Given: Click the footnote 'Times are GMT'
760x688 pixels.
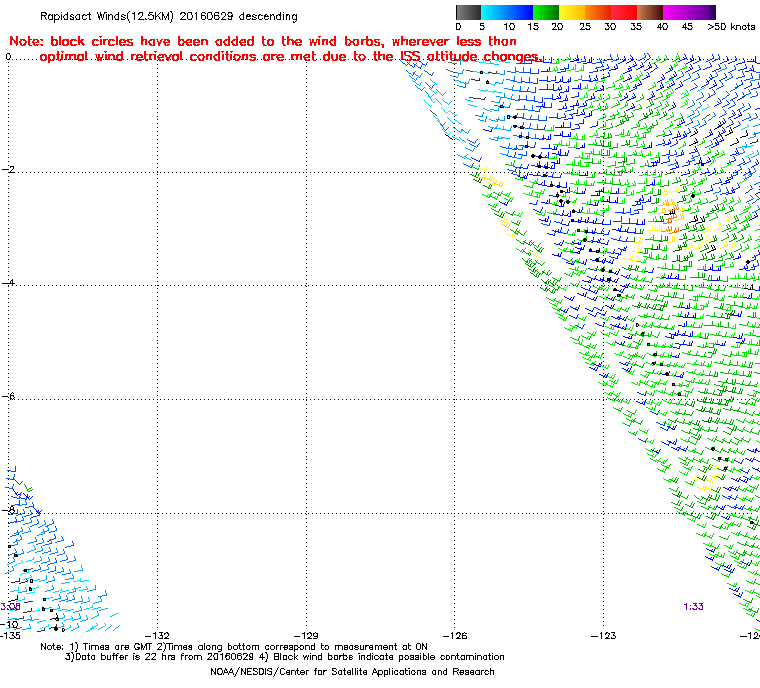Looking at the screenshot, I should (x=117, y=647).
